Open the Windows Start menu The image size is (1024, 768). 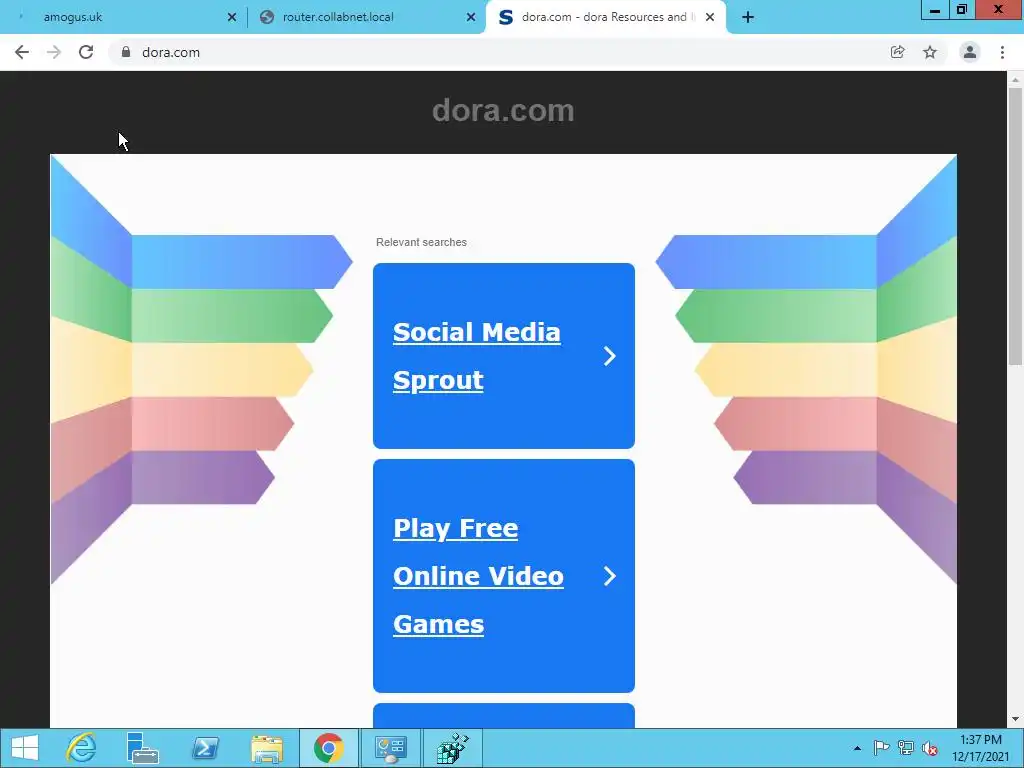[25, 748]
